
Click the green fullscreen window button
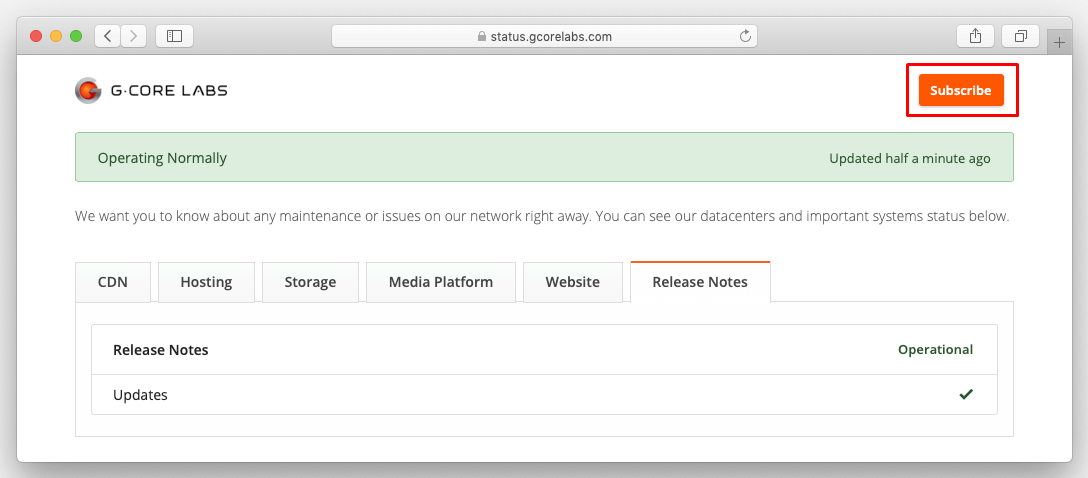(x=76, y=36)
